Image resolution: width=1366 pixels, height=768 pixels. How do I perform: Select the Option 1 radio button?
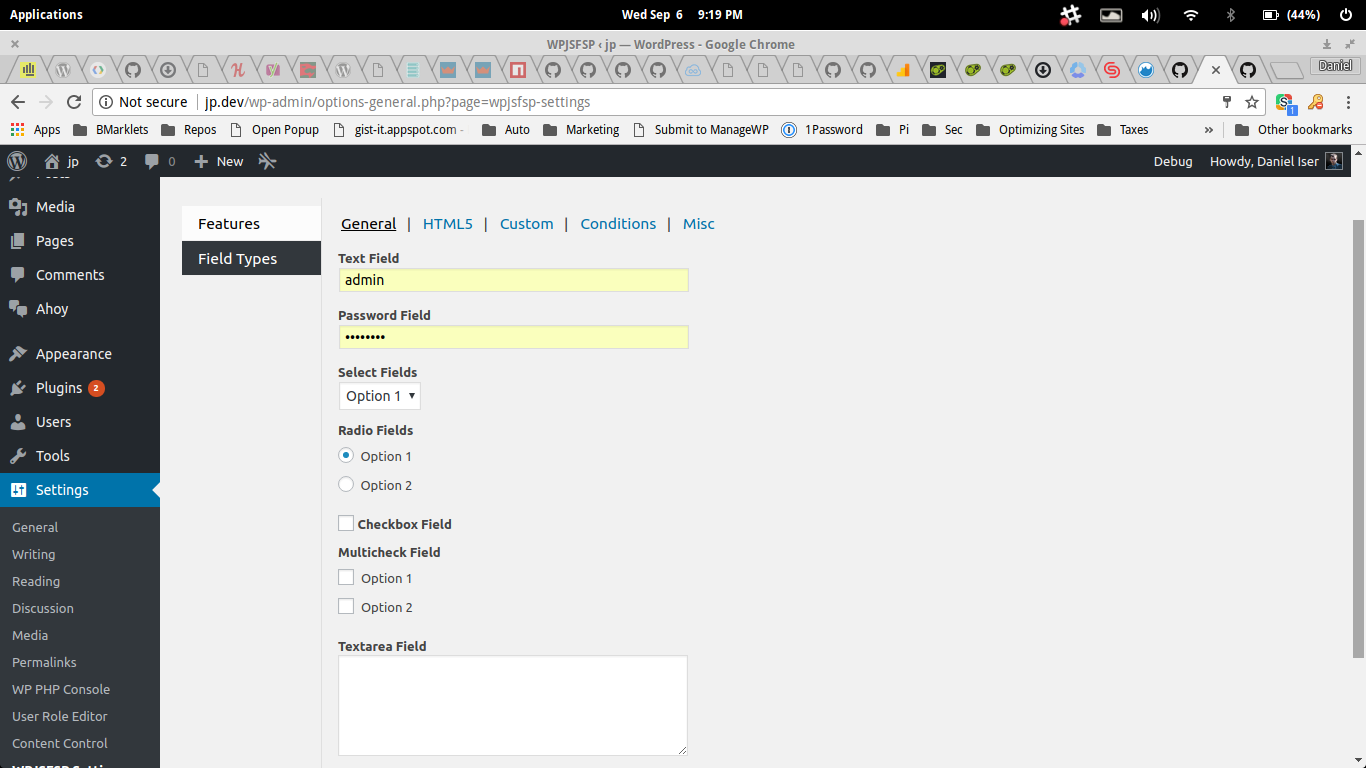[346, 455]
